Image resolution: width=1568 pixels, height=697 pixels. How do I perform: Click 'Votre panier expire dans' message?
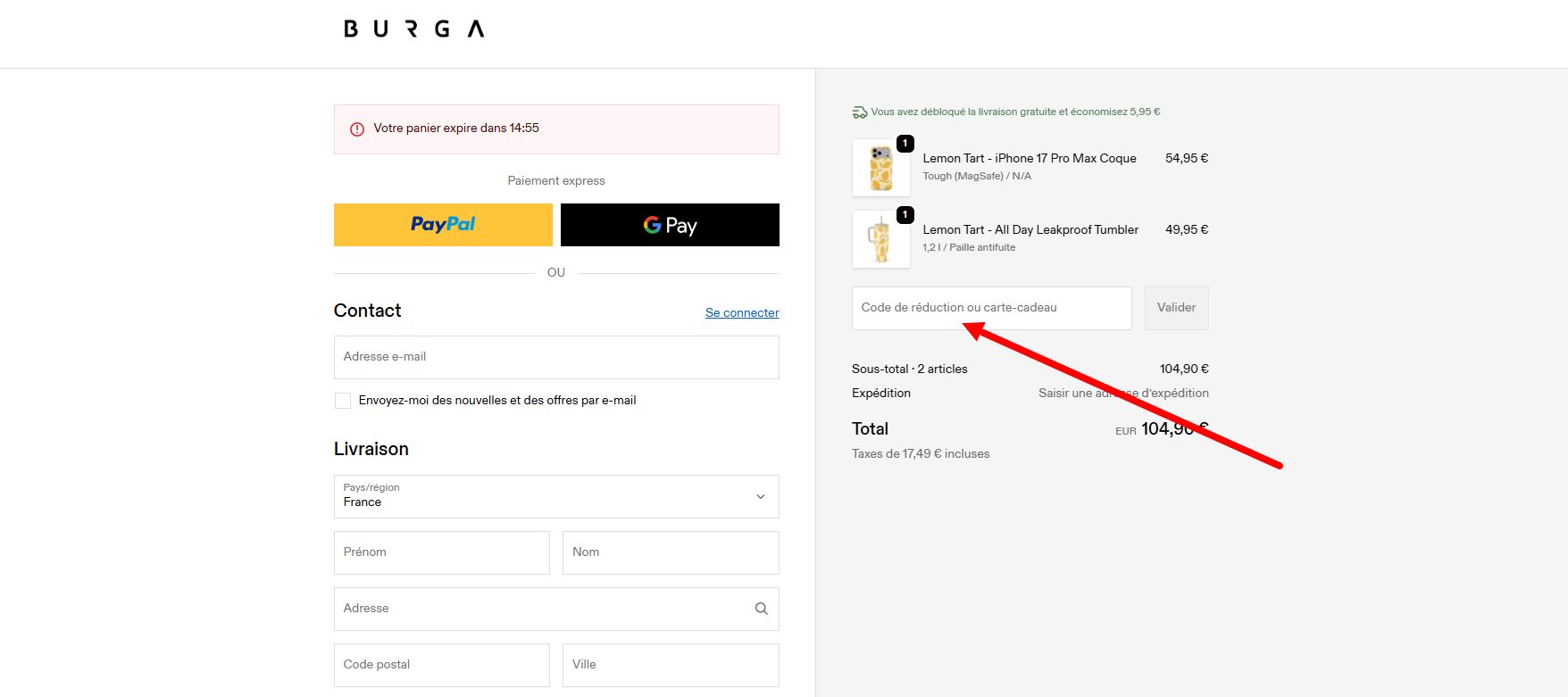tap(456, 129)
